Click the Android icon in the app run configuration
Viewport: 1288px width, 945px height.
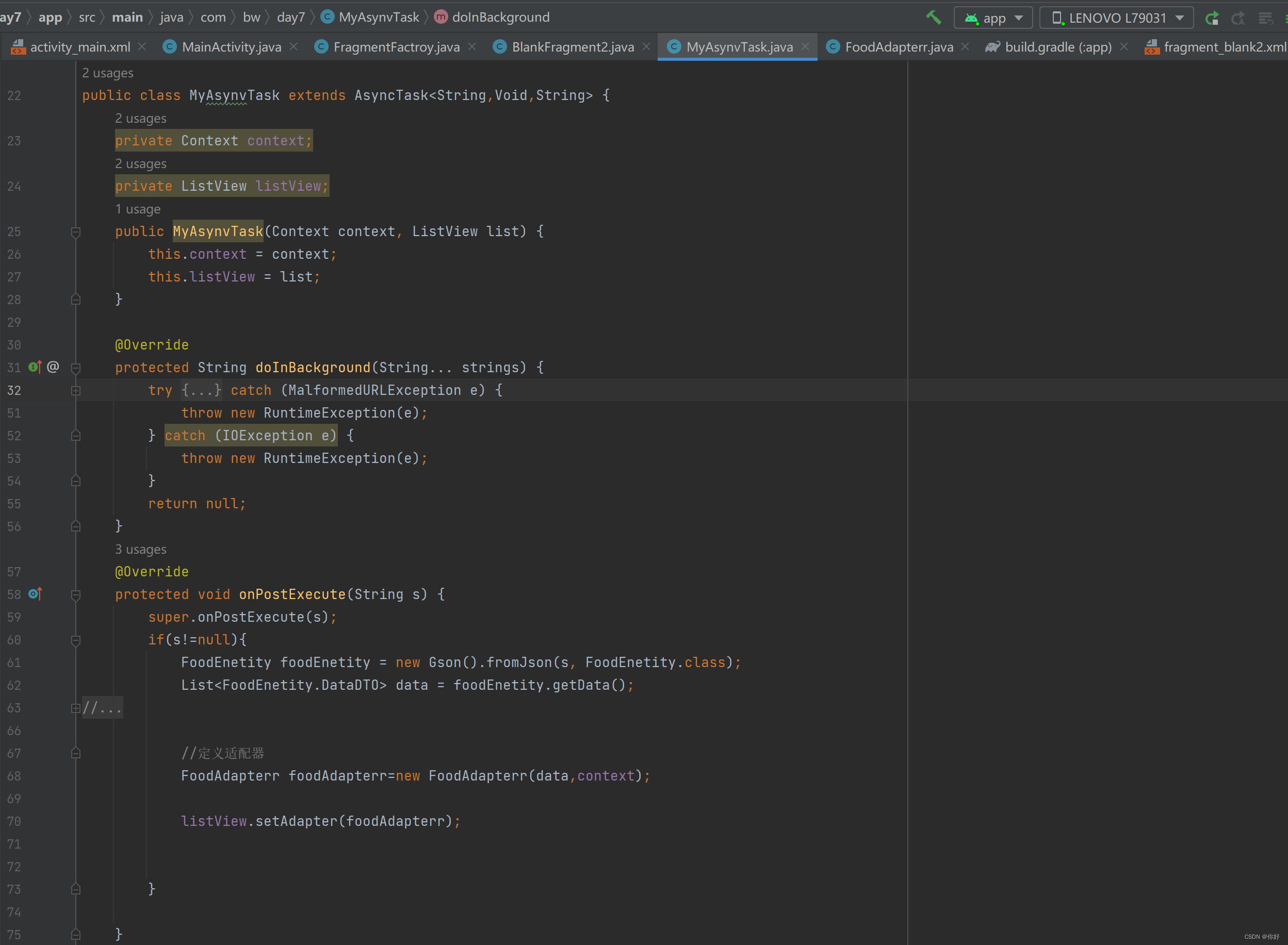coord(972,18)
